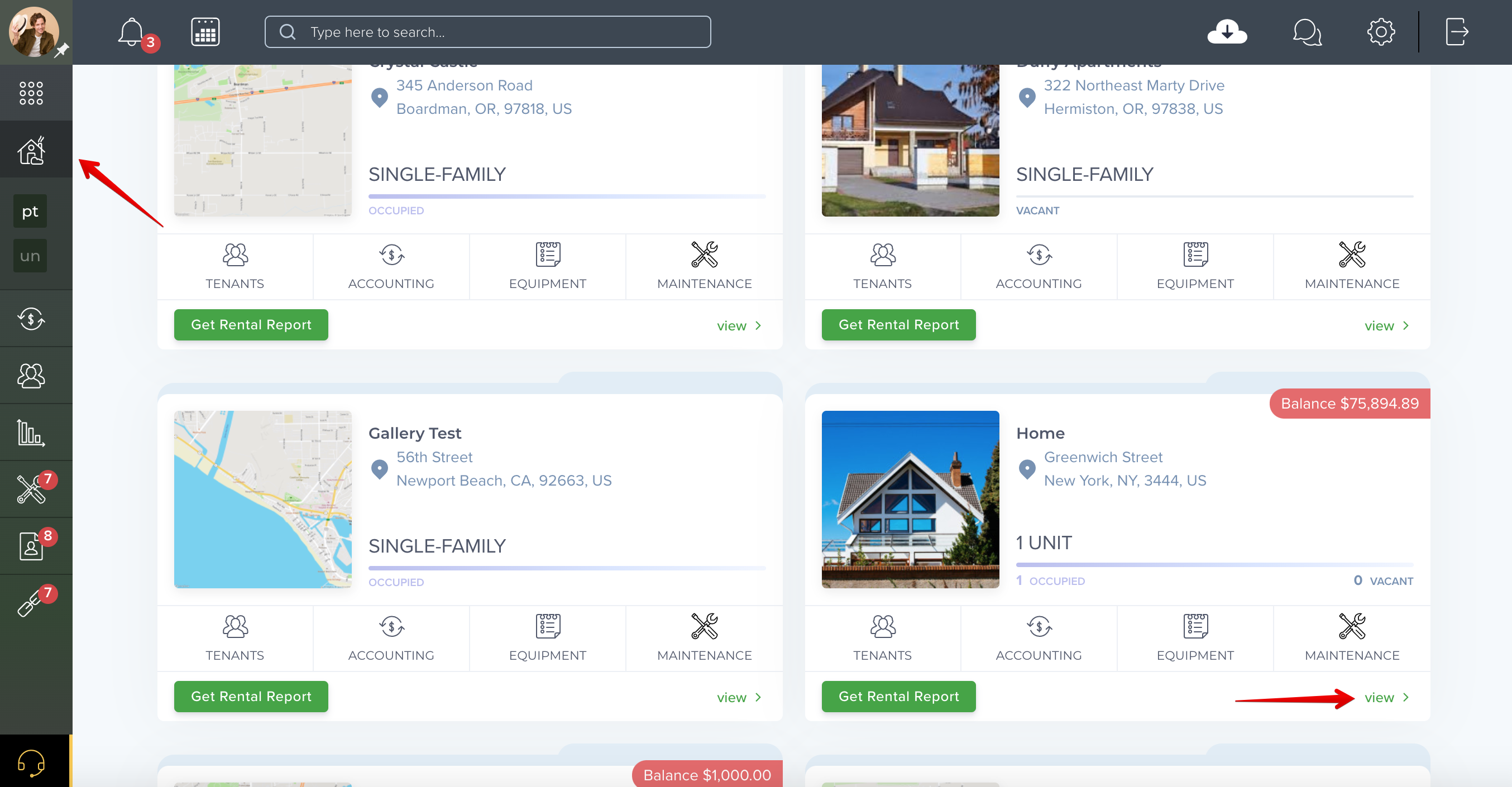
Task: Get Rental Report for Gallery Test
Action: tap(251, 696)
